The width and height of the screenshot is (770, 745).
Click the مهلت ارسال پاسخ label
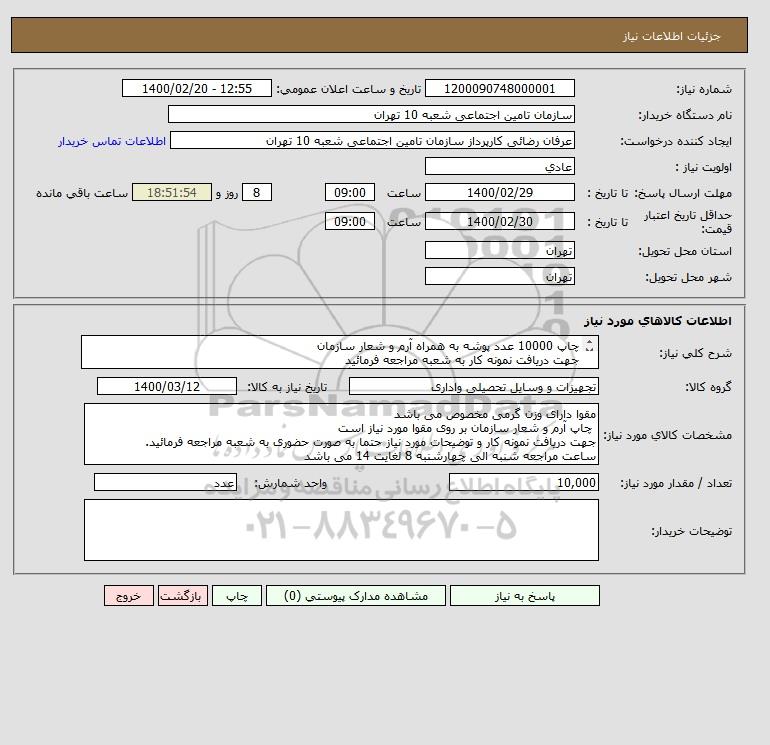click(684, 193)
